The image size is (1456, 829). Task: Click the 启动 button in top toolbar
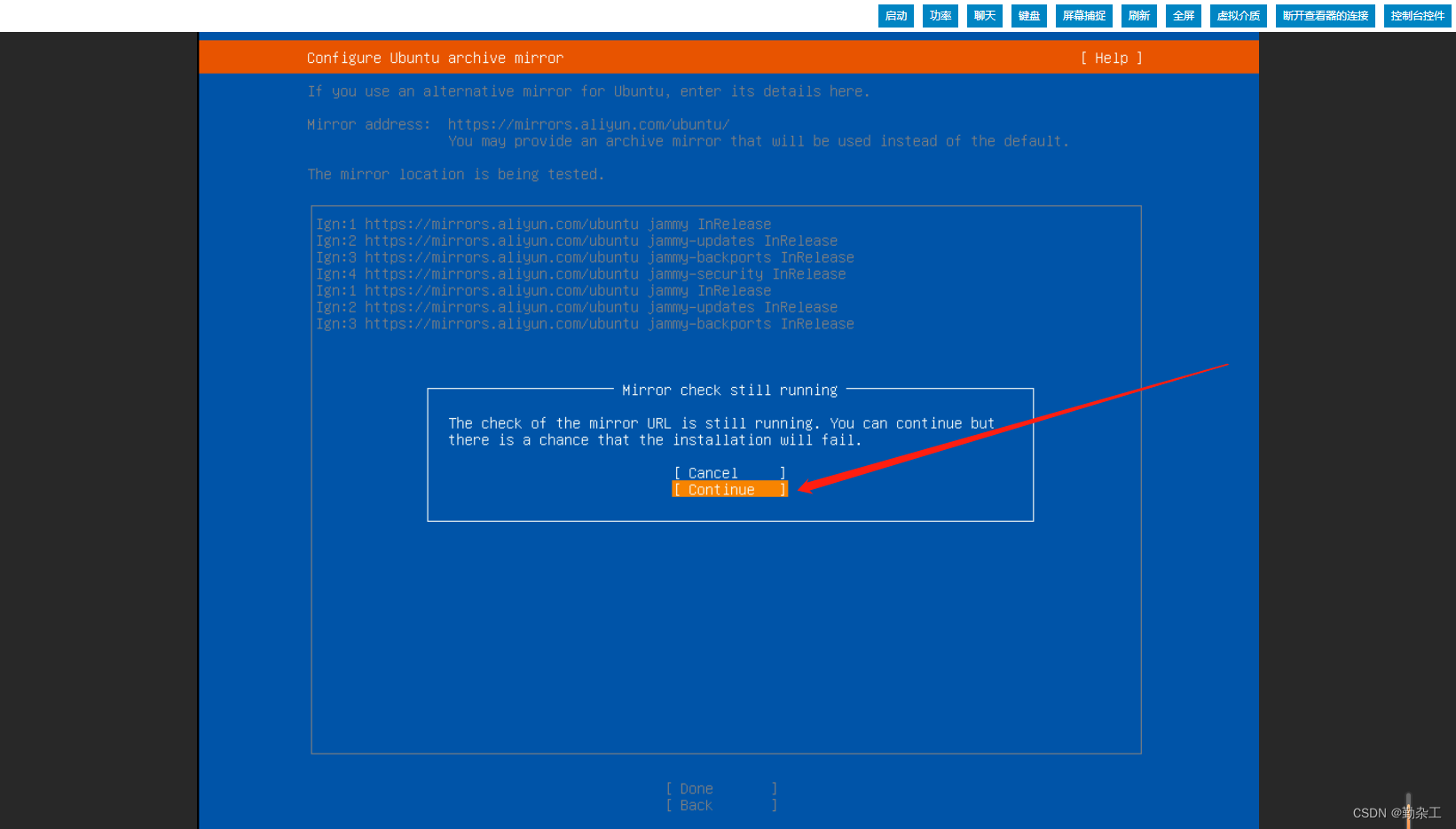coord(896,16)
